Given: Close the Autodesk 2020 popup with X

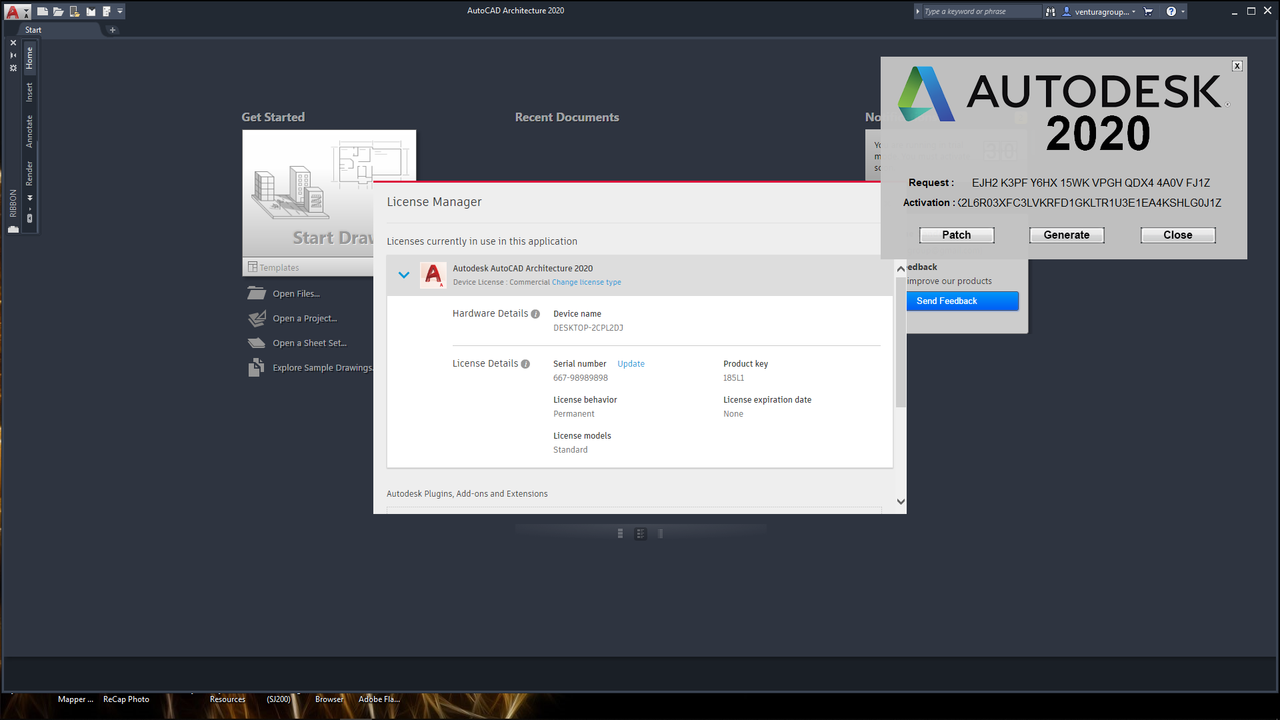Looking at the screenshot, I should 1237,66.
